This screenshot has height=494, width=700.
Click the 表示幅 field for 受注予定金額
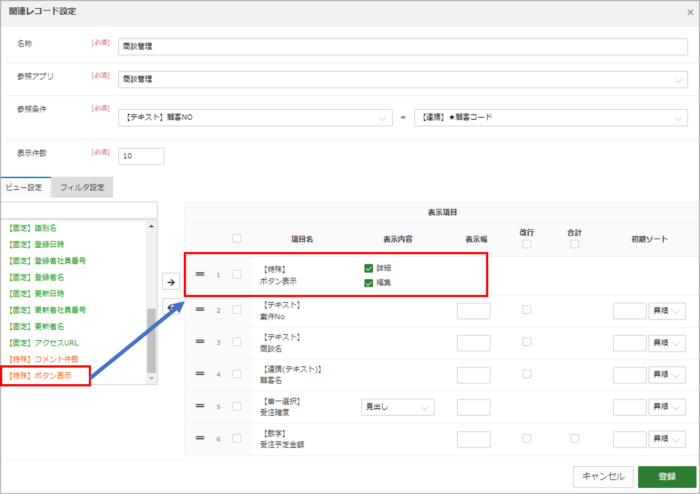pyautogui.click(x=474, y=439)
